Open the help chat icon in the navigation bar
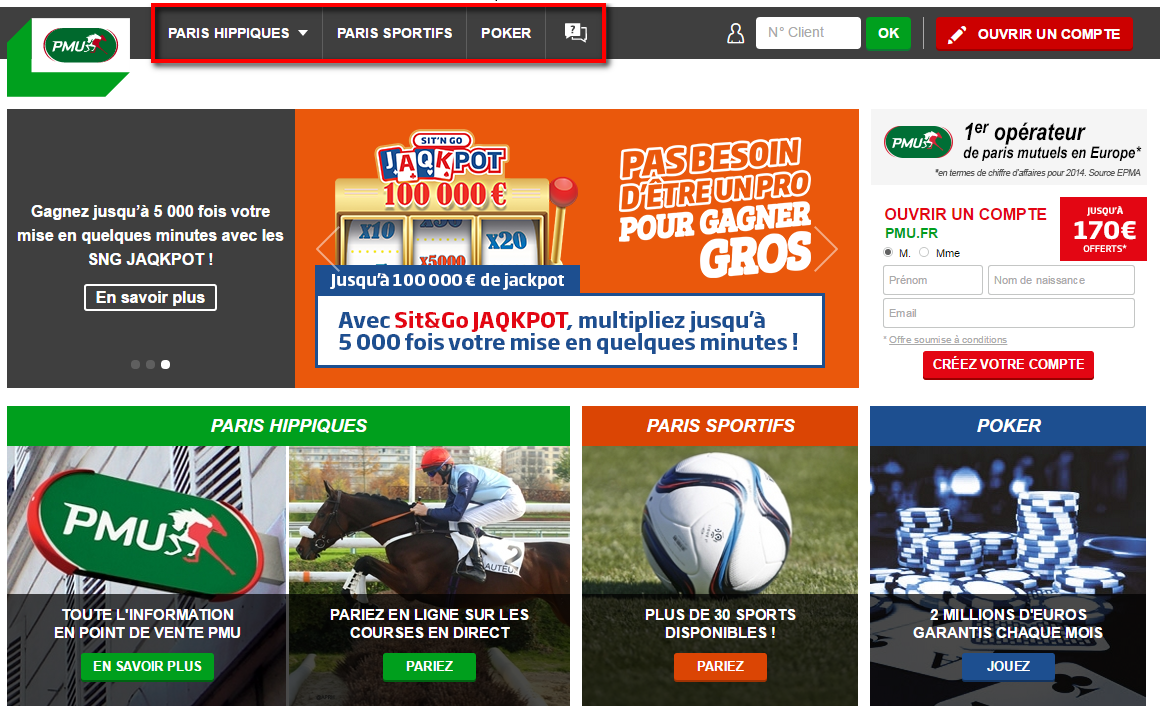 (576, 33)
